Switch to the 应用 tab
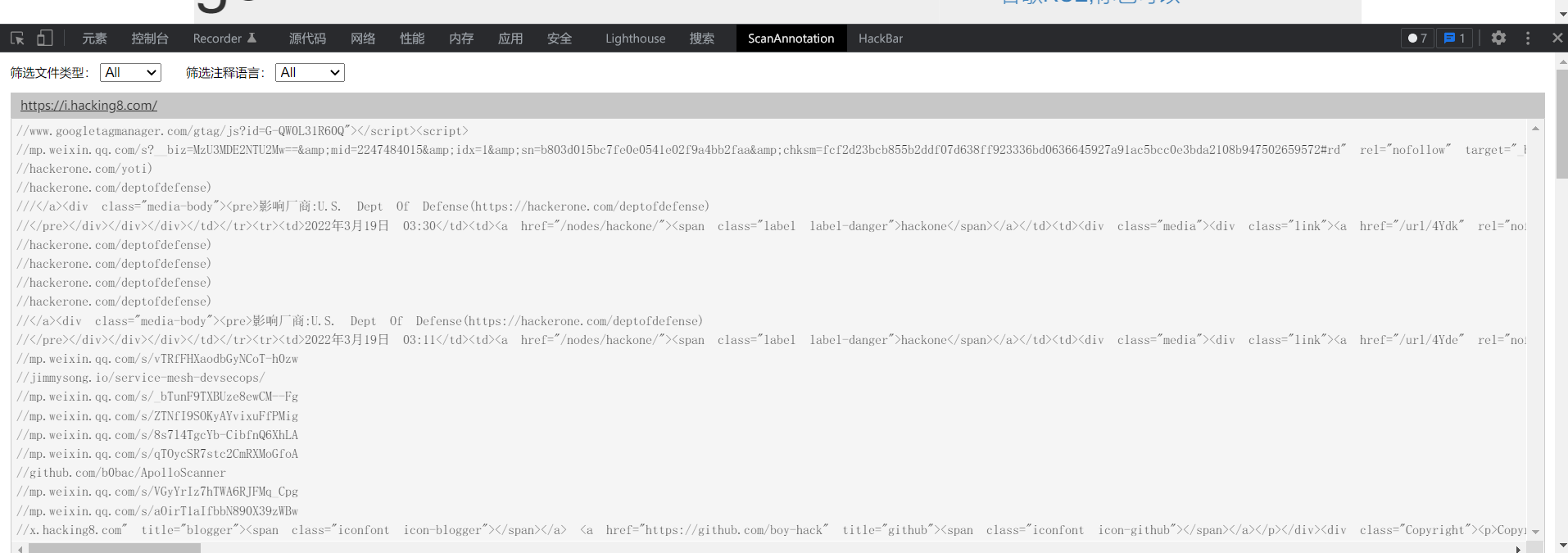Screen dimensions: 1568x553 point(510,38)
